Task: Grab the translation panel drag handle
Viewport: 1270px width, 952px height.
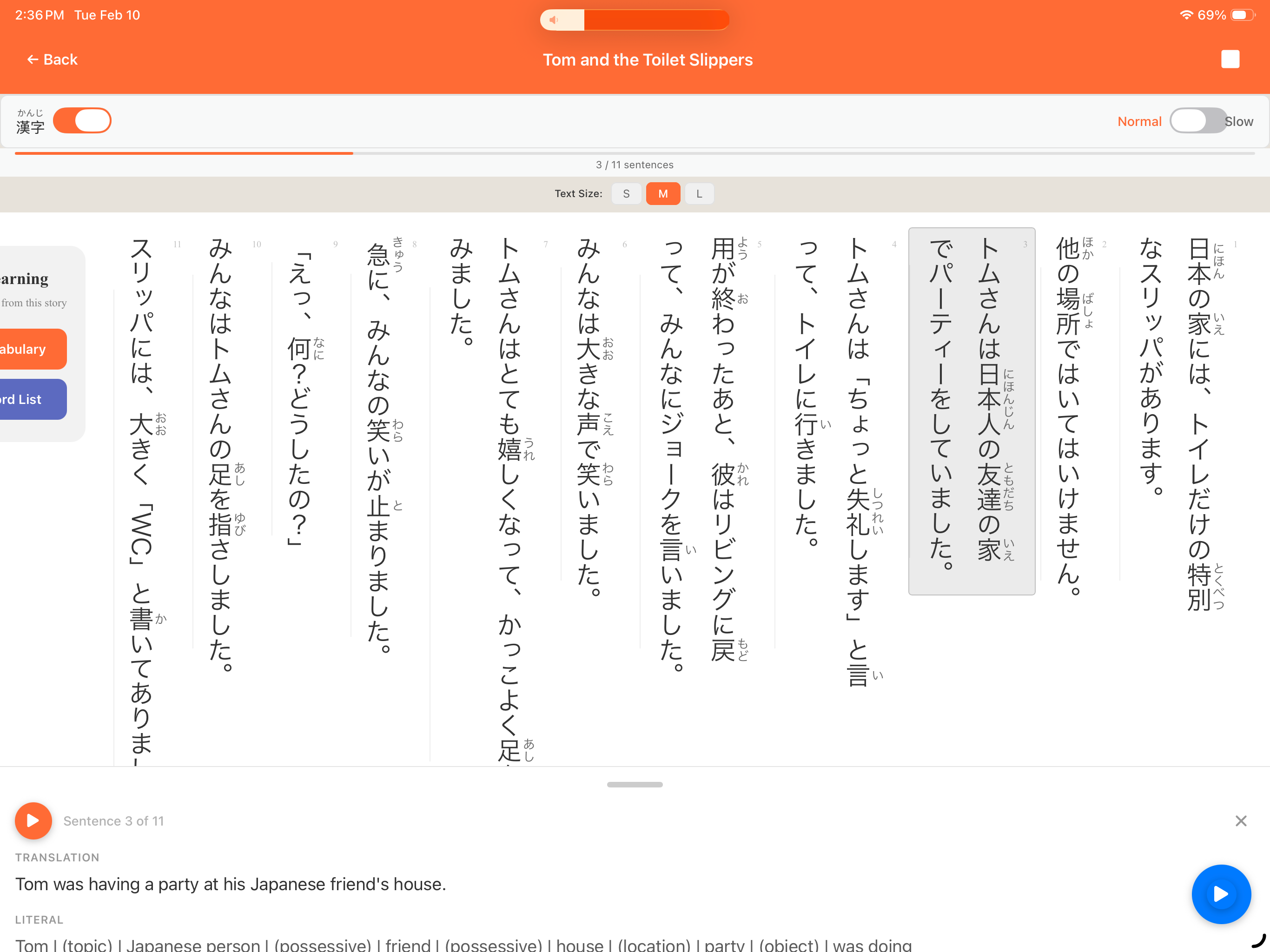Action: [x=635, y=784]
